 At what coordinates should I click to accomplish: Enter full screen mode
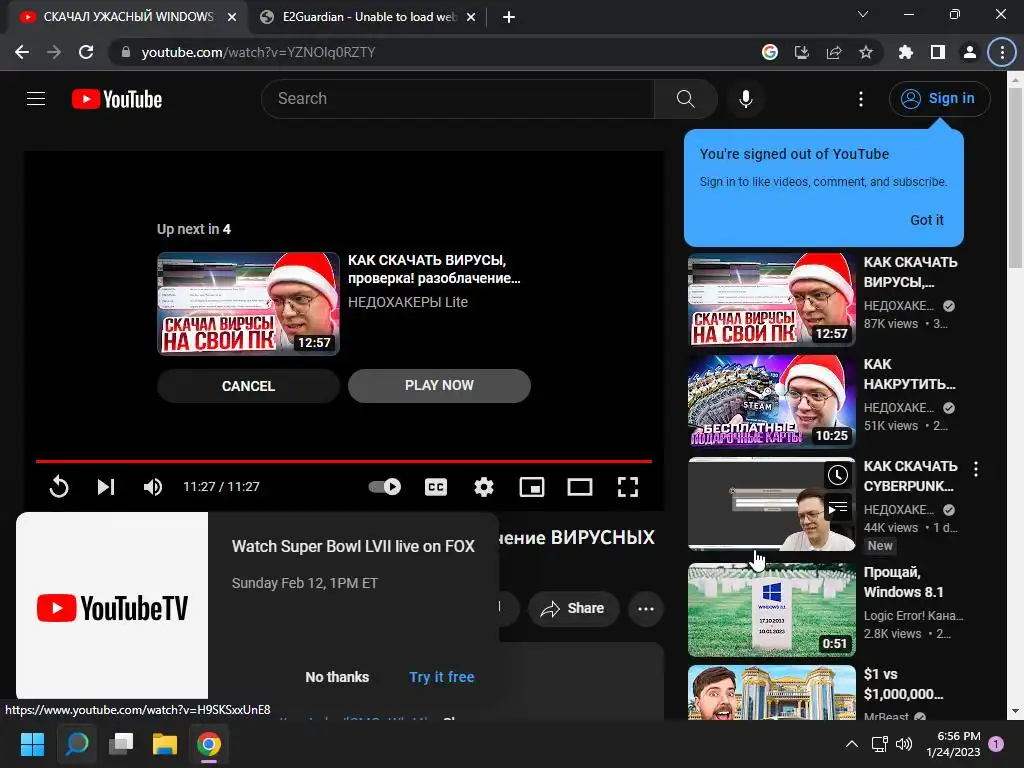click(x=628, y=487)
